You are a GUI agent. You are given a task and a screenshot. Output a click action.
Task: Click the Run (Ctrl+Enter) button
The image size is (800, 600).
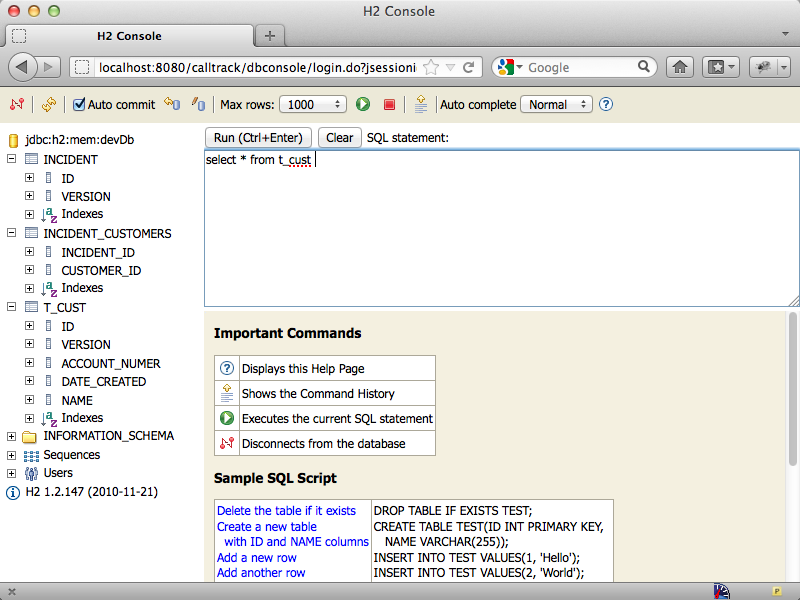click(258, 138)
